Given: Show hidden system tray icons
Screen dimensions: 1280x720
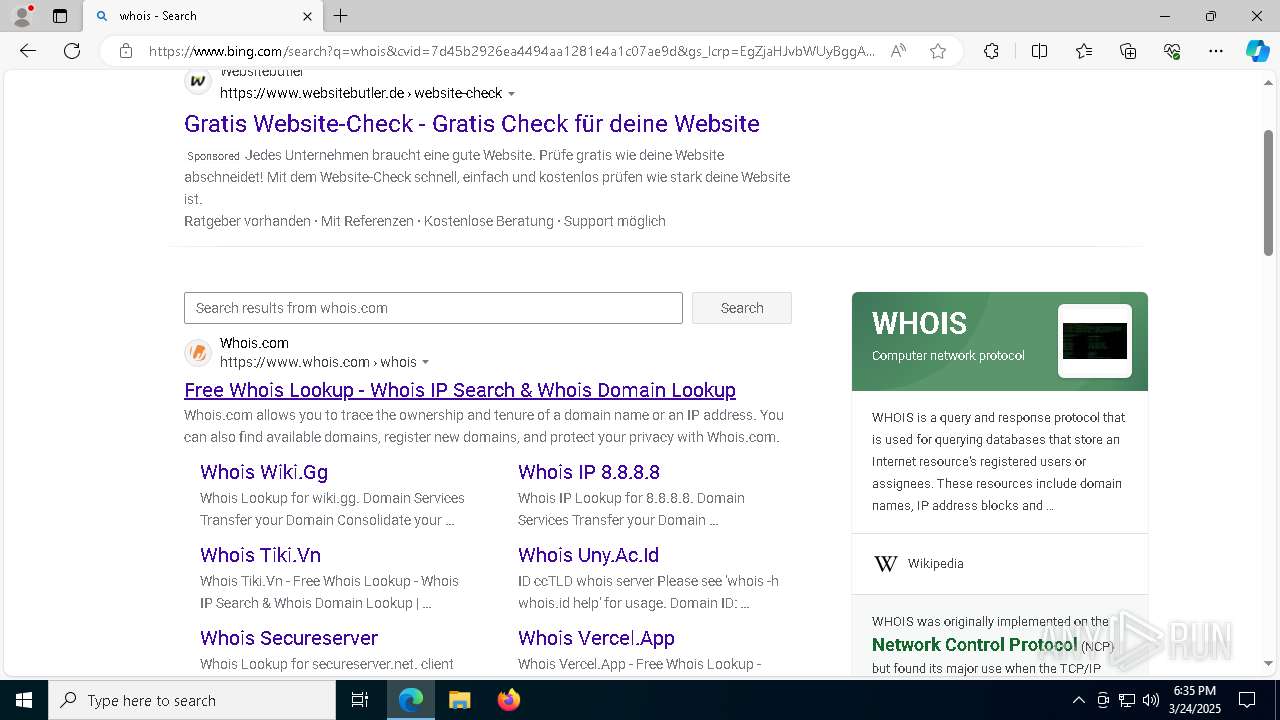Looking at the screenshot, I should [1078, 700].
